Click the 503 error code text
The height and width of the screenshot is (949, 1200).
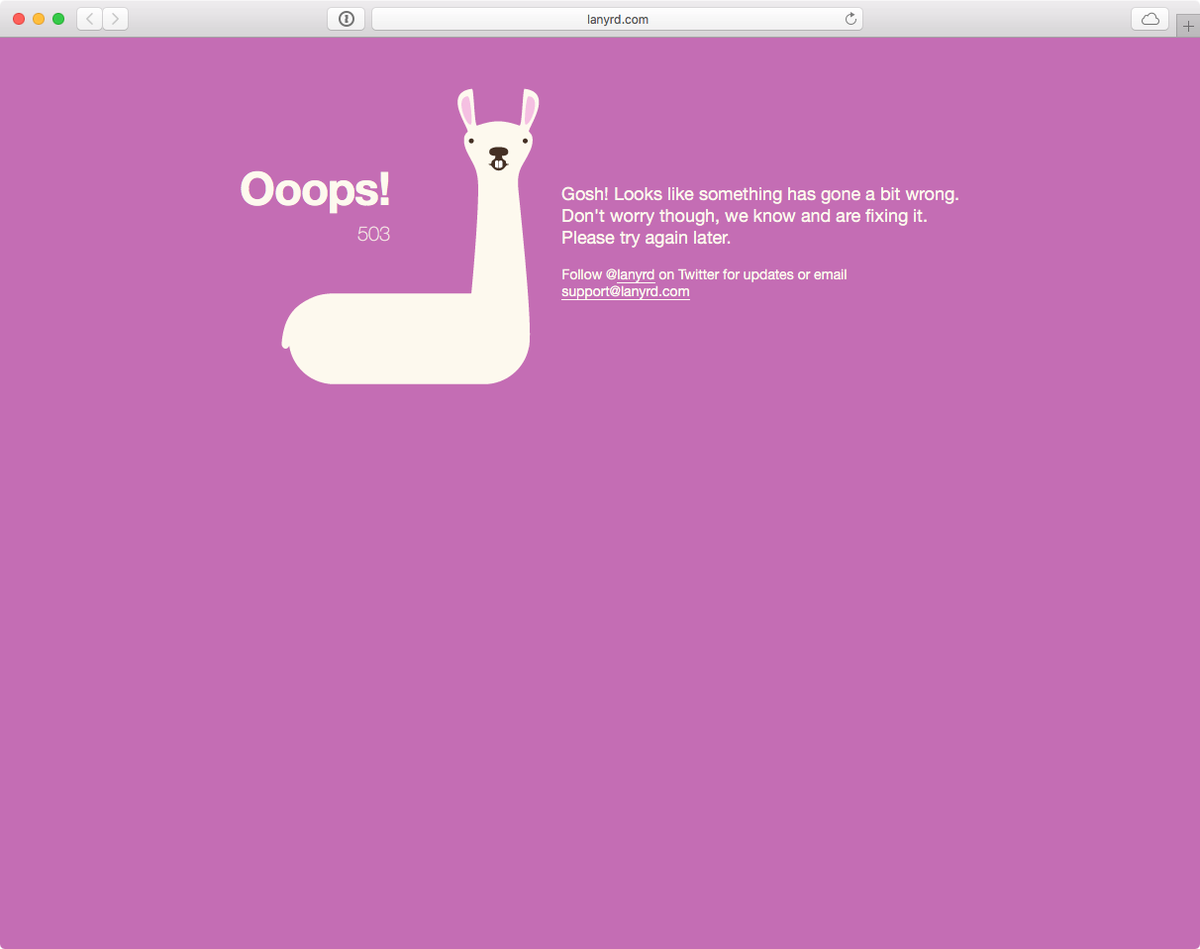pyautogui.click(x=373, y=234)
